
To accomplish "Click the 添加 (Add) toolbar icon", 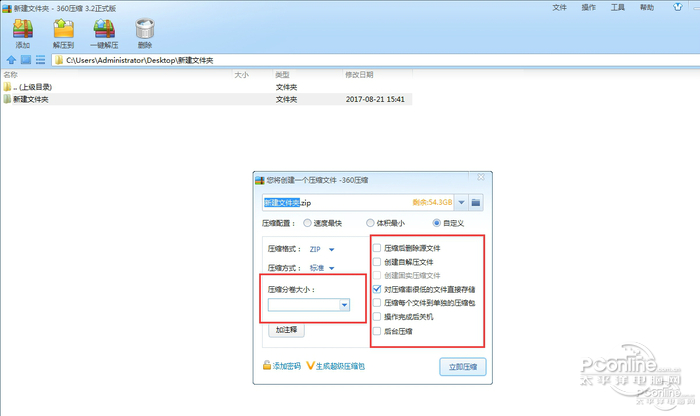I will [23, 29].
